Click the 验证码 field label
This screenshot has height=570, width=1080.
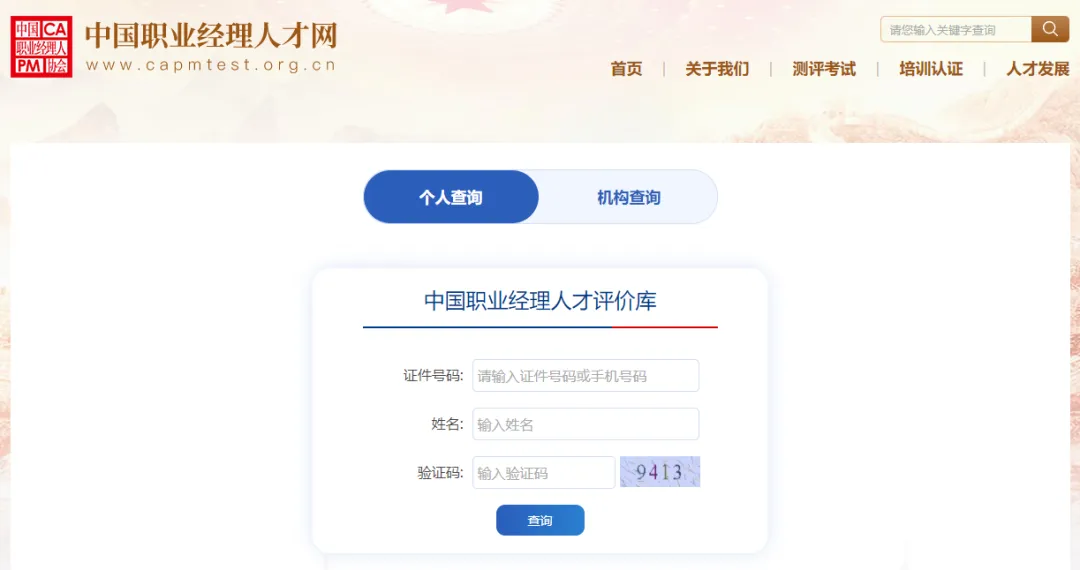tap(441, 473)
